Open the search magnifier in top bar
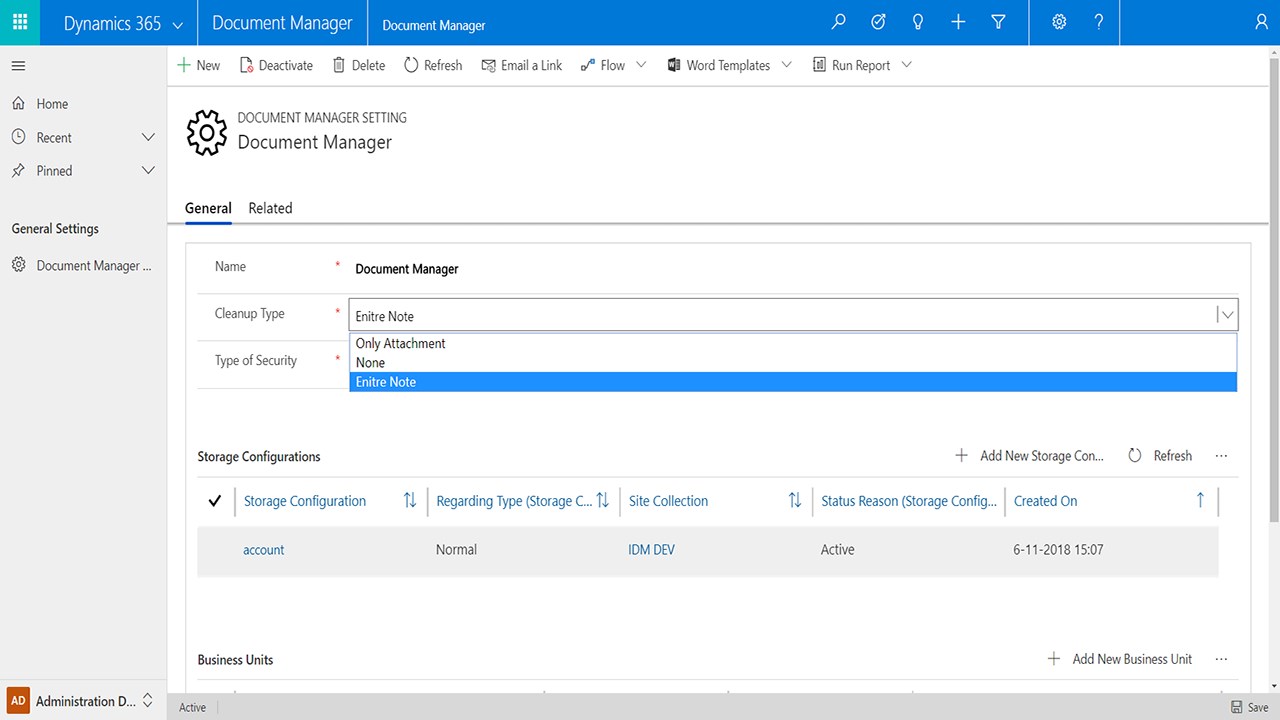The width and height of the screenshot is (1280, 720). point(839,22)
